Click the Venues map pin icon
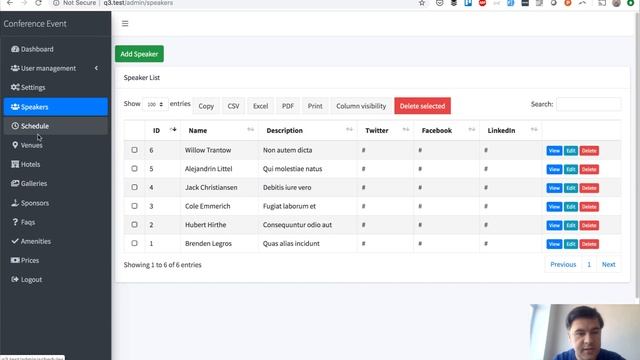 (x=15, y=145)
